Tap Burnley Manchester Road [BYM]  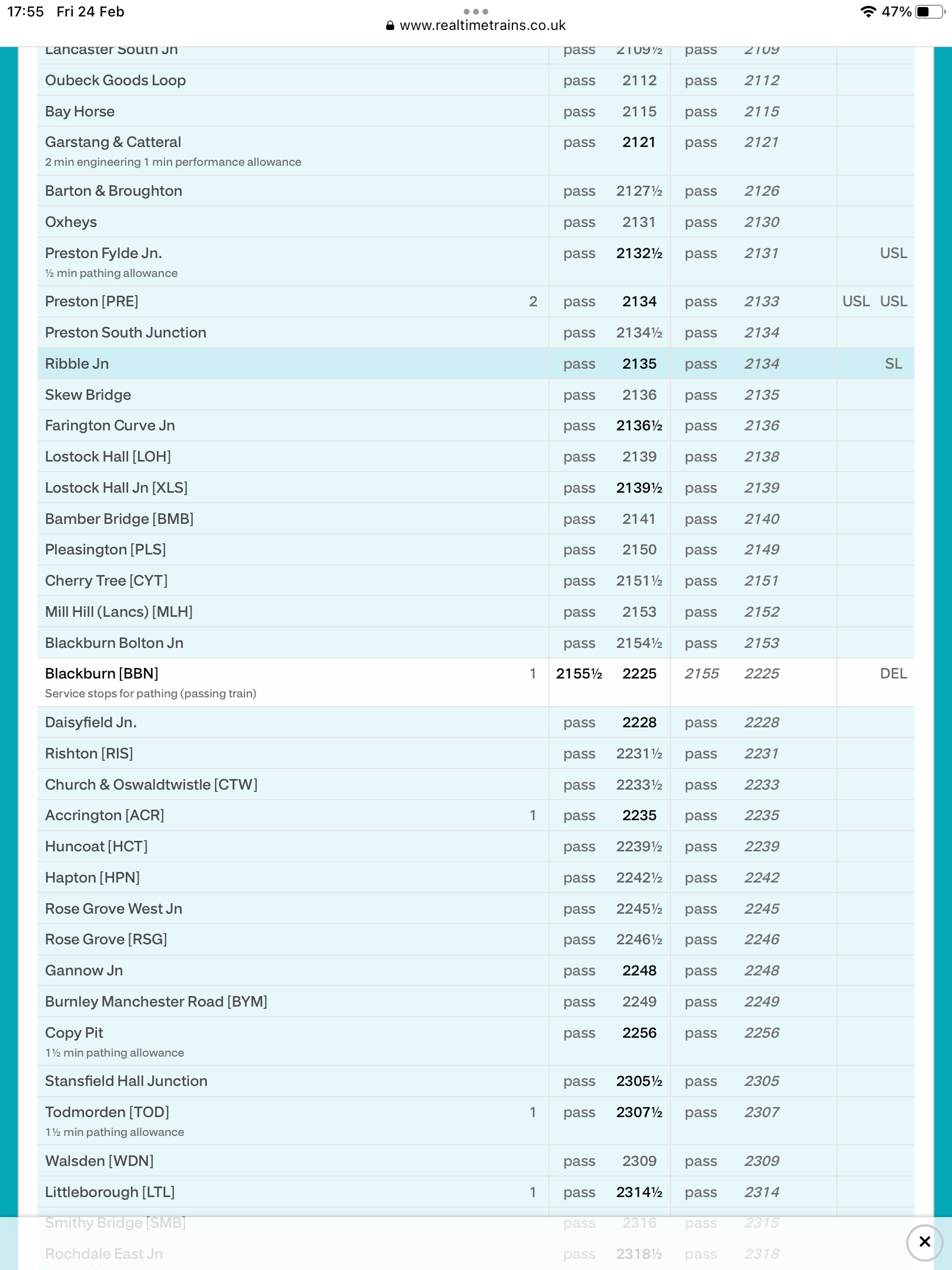click(156, 1002)
